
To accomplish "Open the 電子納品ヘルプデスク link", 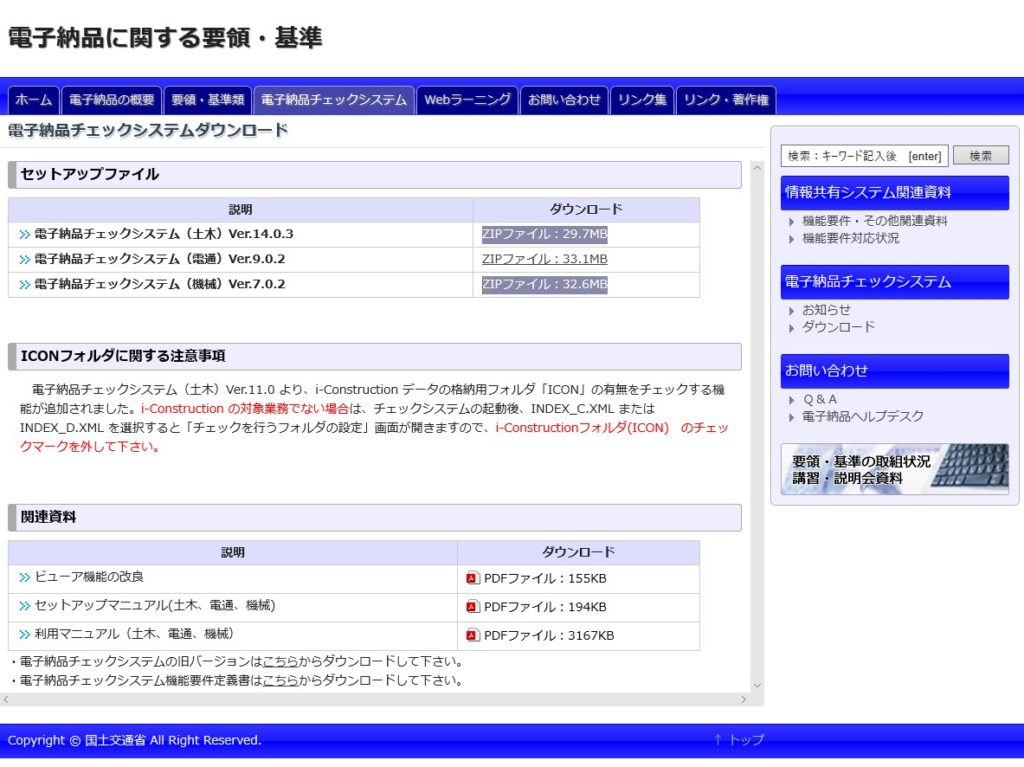I will (862, 417).
